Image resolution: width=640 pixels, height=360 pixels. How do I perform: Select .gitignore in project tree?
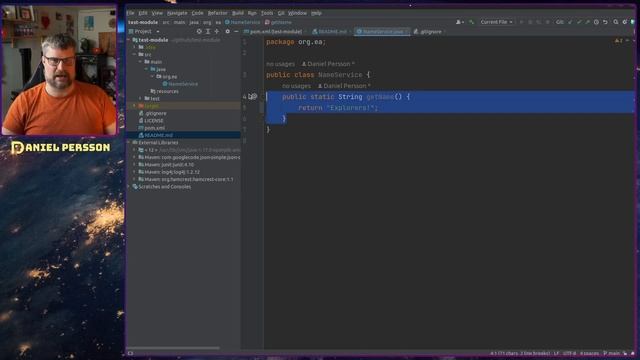pos(153,113)
